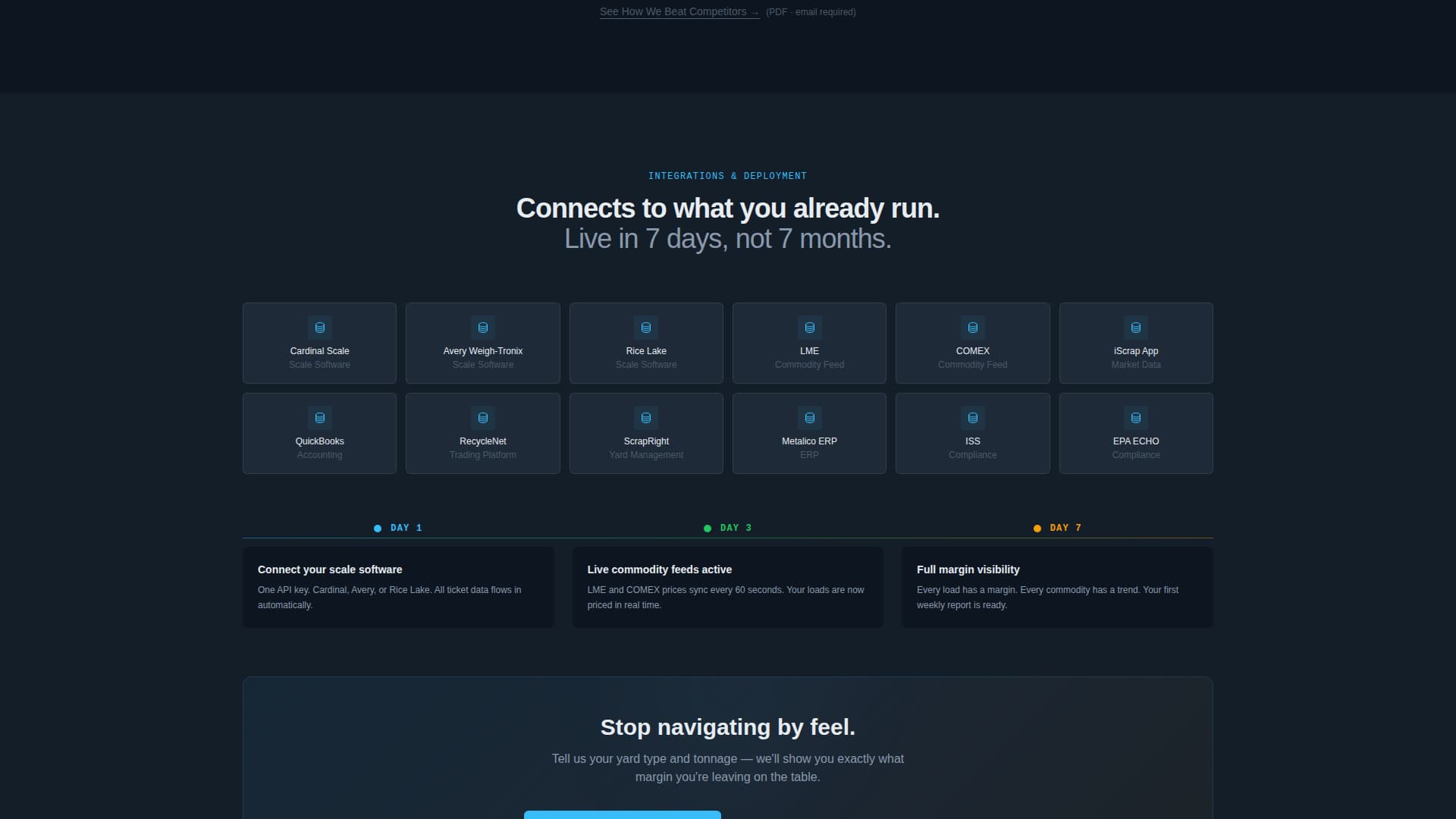Click the PDF email required note
Image resolution: width=1456 pixels, height=819 pixels.
click(x=811, y=12)
